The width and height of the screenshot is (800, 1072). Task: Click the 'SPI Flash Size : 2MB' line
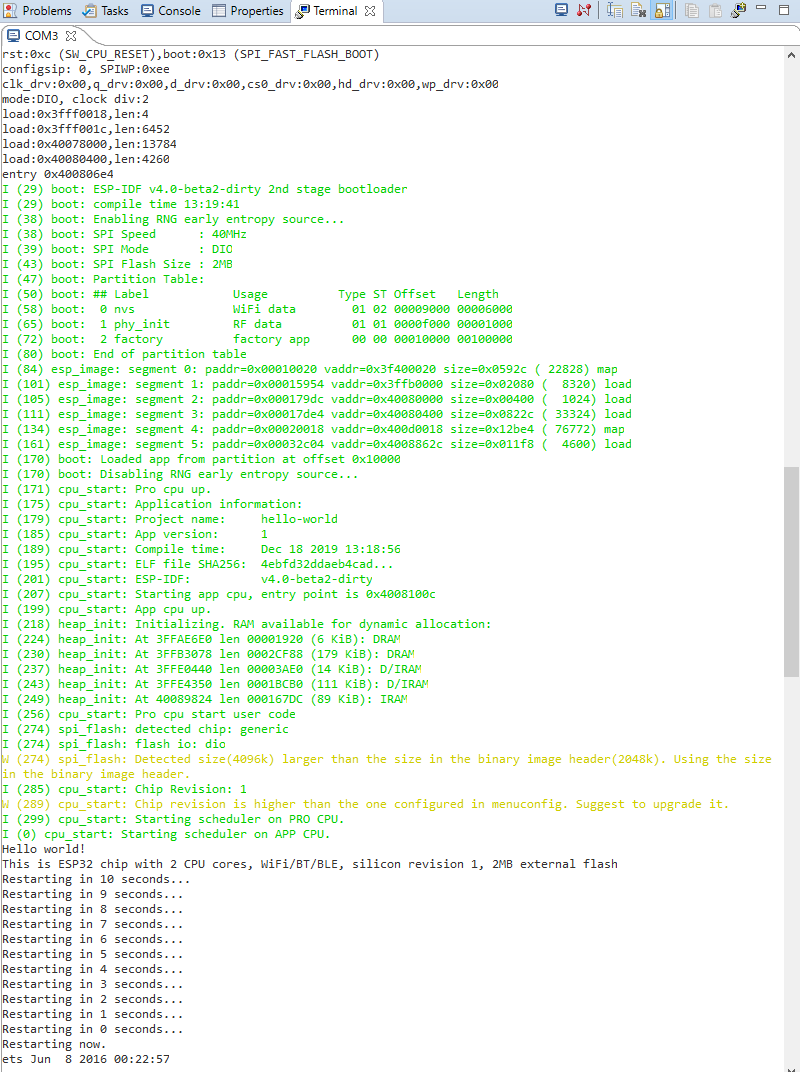click(x=118, y=265)
